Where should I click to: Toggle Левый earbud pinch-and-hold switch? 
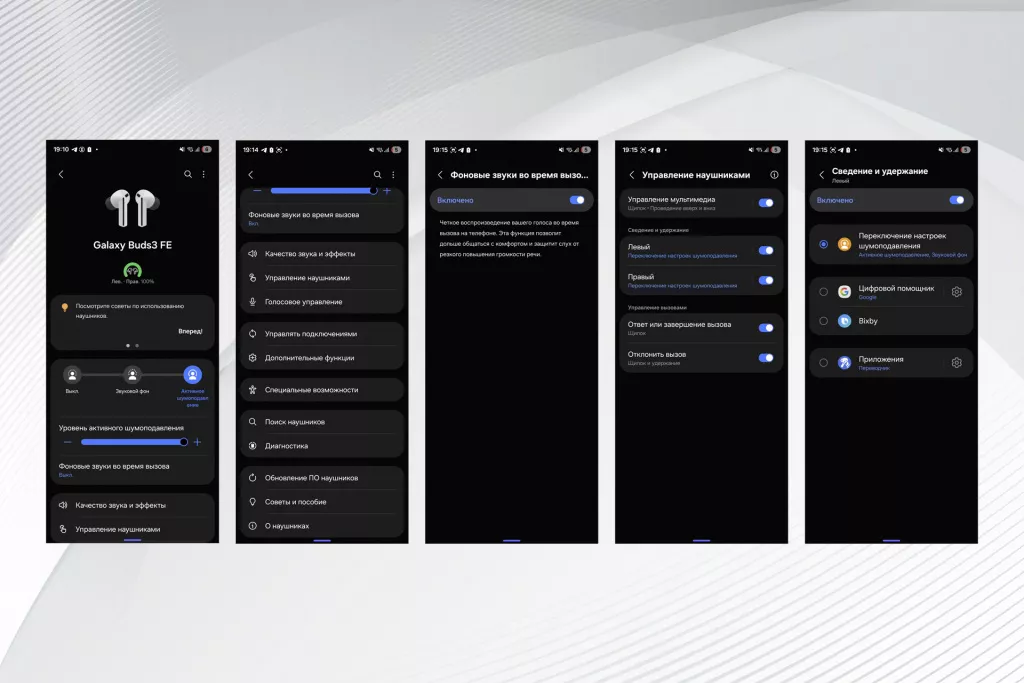click(x=766, y=250)
